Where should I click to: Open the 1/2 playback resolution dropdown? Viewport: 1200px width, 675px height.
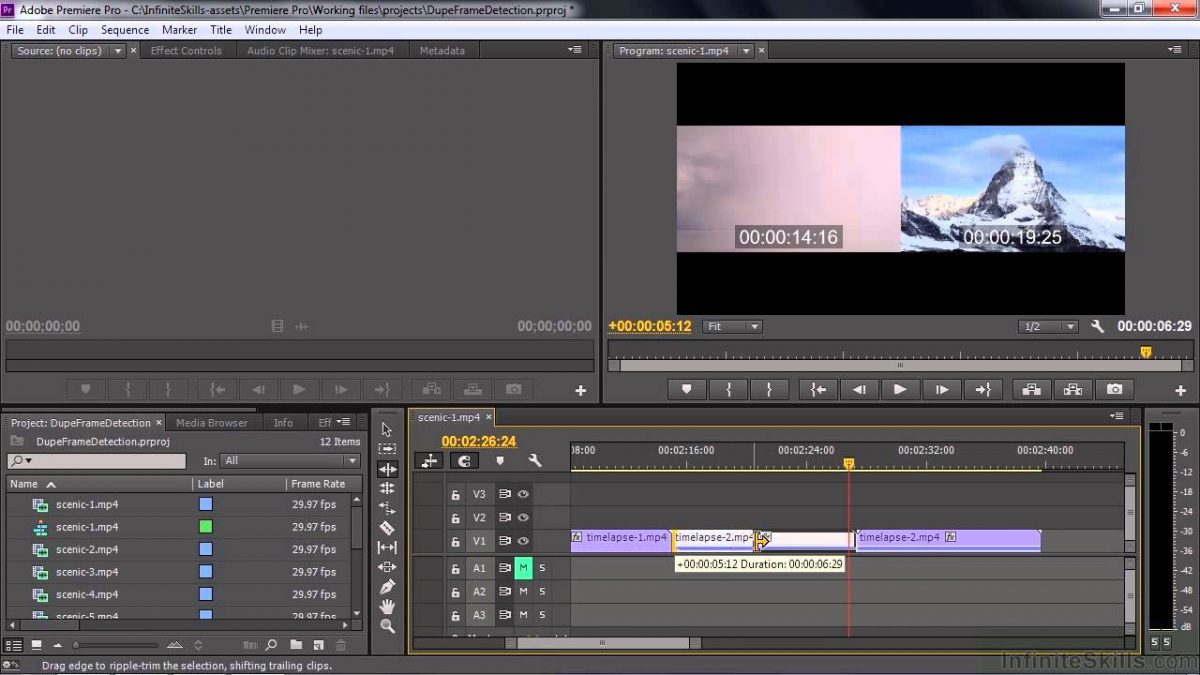pos(1048,326)
